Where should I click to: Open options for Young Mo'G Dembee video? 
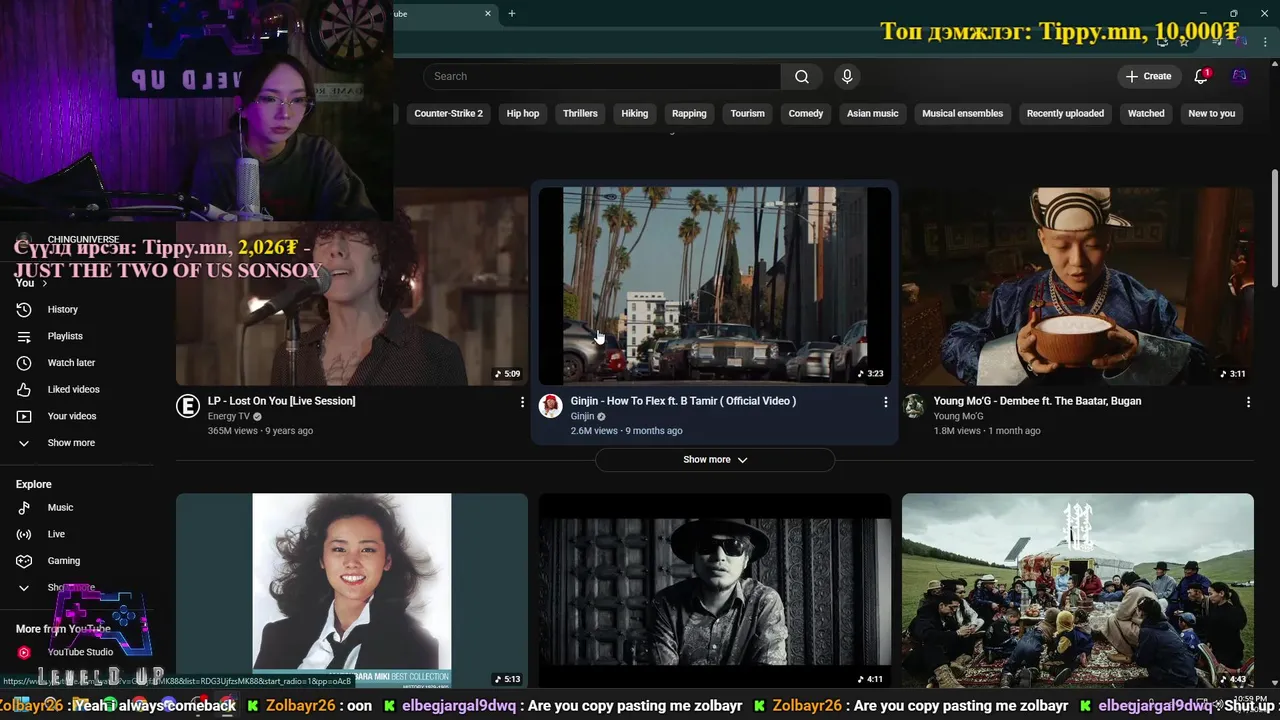click(x=1248, y=402)
